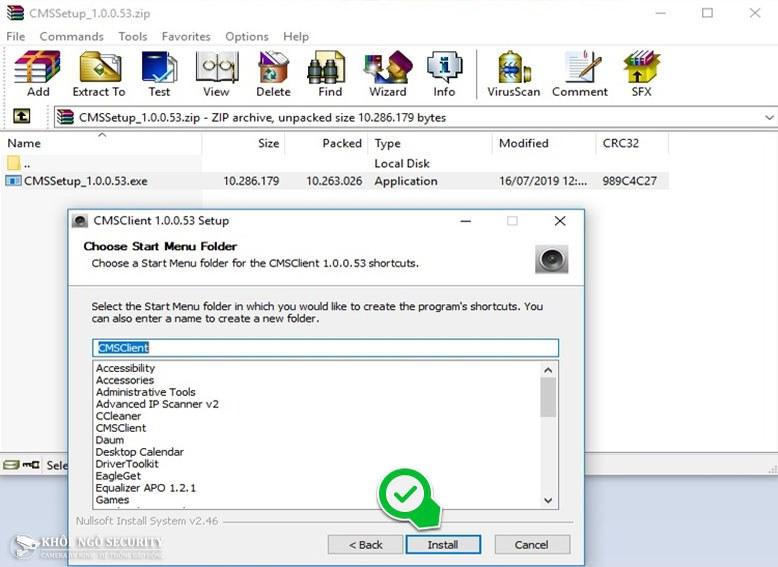The image size is (778, 567).
Task: Click the WinRAR title bar books icon
Action: [x=15, y=12]
